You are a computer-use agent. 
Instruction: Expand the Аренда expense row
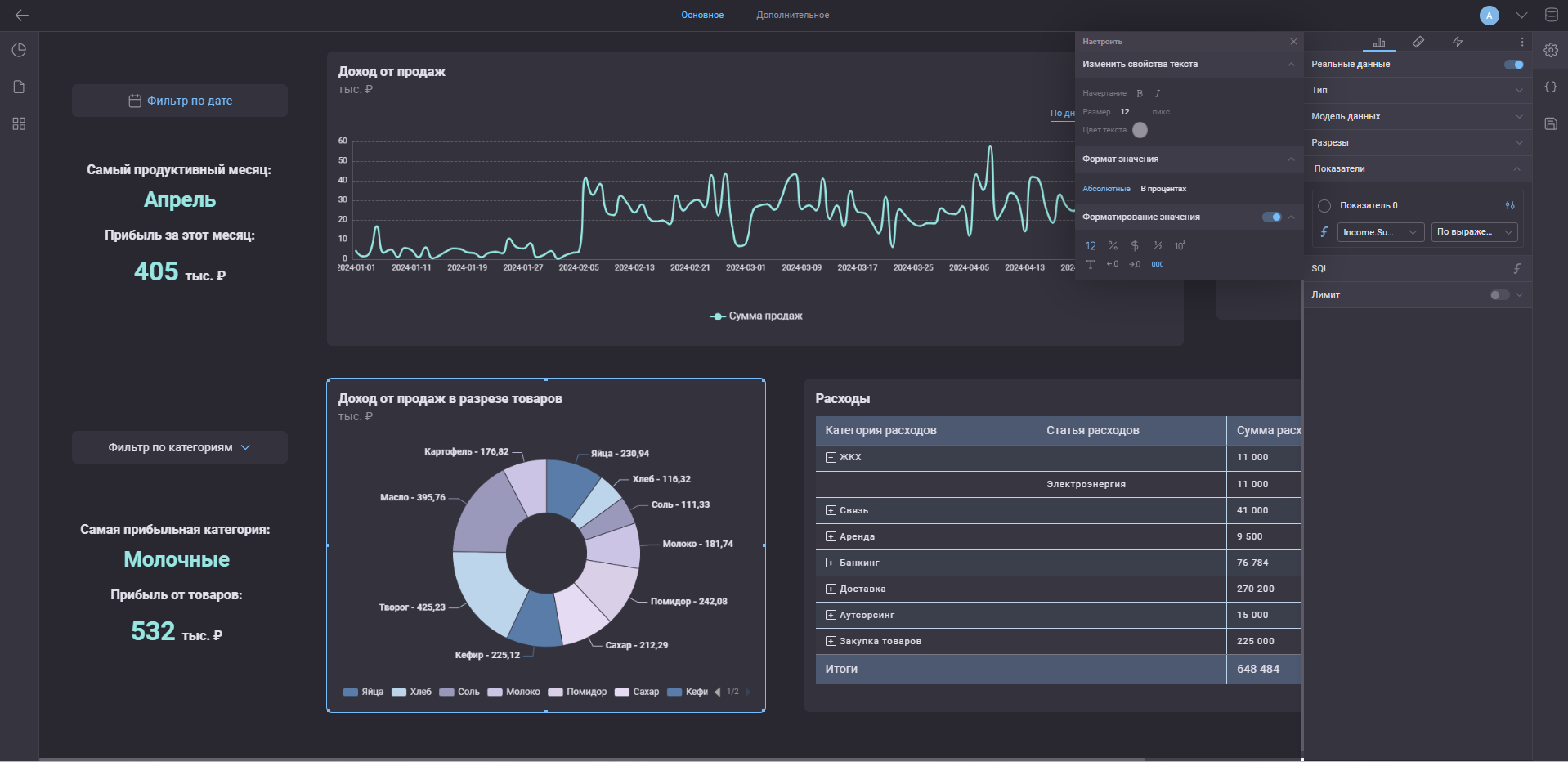coord(831,536)
